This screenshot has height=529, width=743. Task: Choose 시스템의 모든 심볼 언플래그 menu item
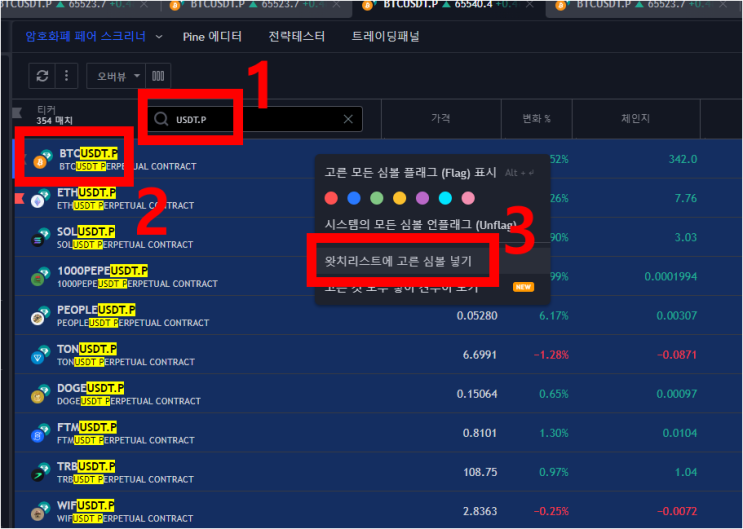420,225
